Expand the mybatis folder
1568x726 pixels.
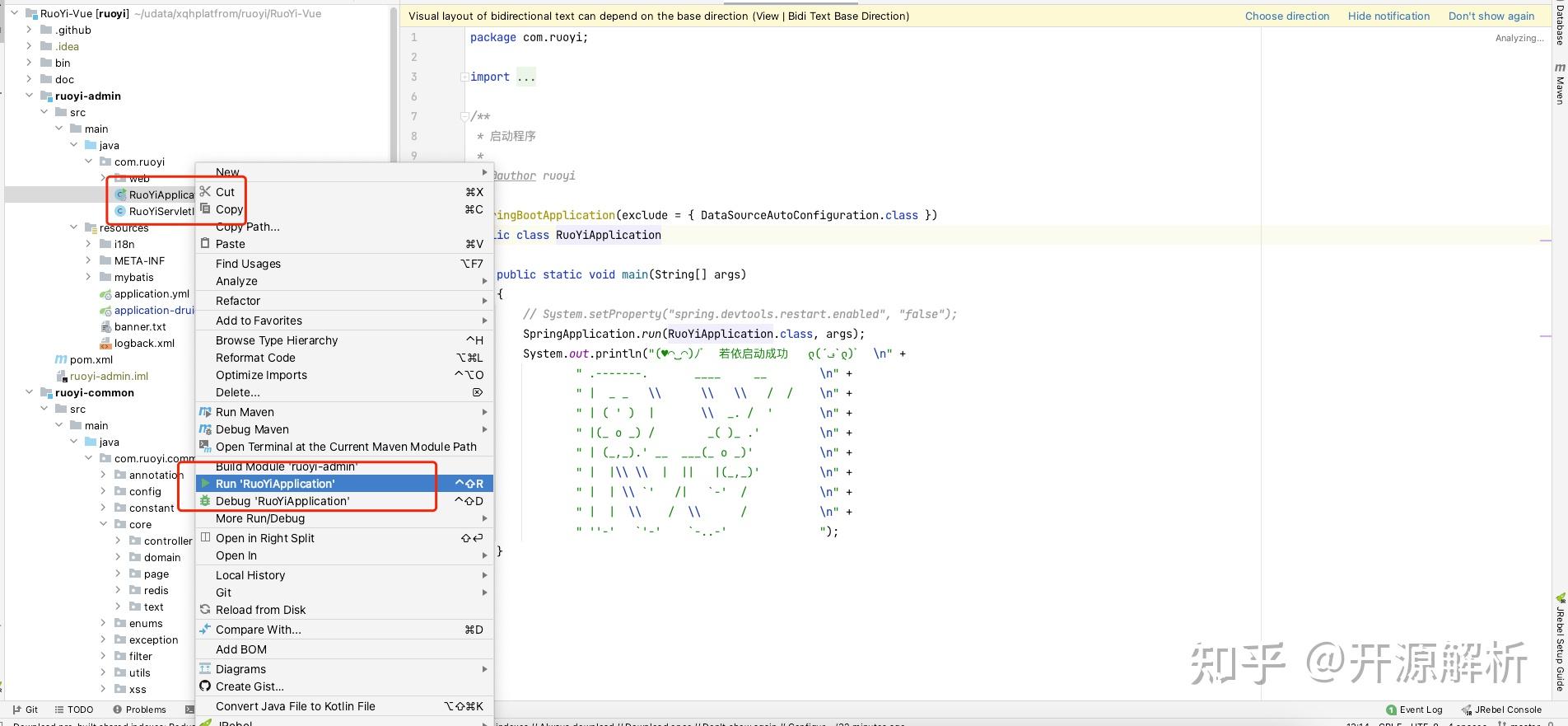(x=88, y=277)
